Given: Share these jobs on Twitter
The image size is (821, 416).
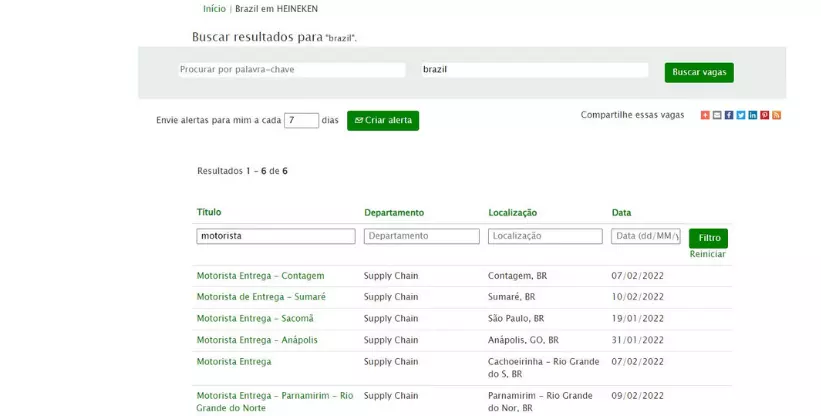Looking at the screenshot, I should [741, 115].
